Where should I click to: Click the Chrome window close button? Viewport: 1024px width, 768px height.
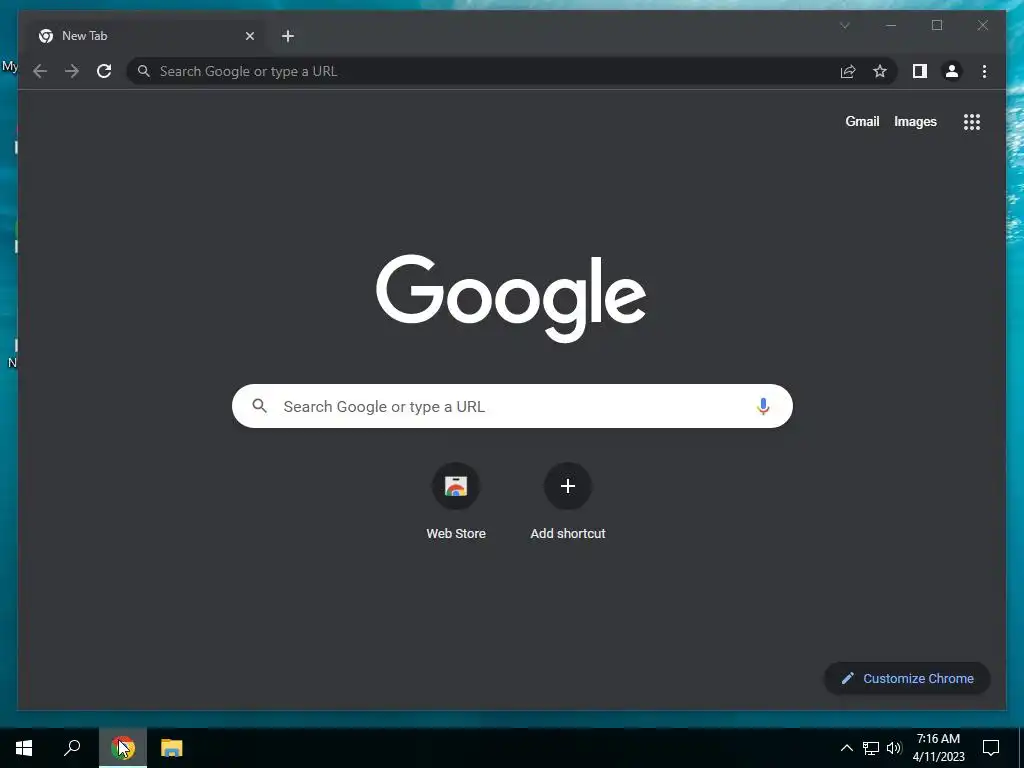pyautogui.click(x=982, y=25)
